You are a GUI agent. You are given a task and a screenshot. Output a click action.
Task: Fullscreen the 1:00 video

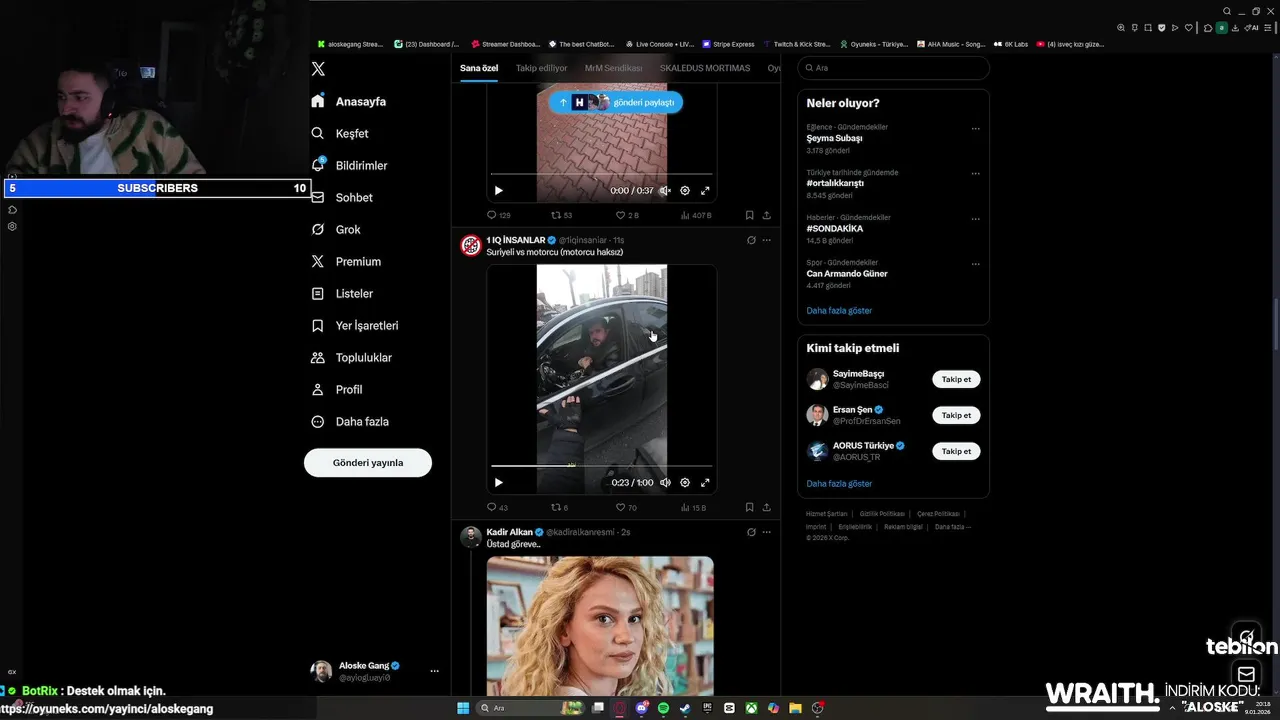tap(705, 482)
